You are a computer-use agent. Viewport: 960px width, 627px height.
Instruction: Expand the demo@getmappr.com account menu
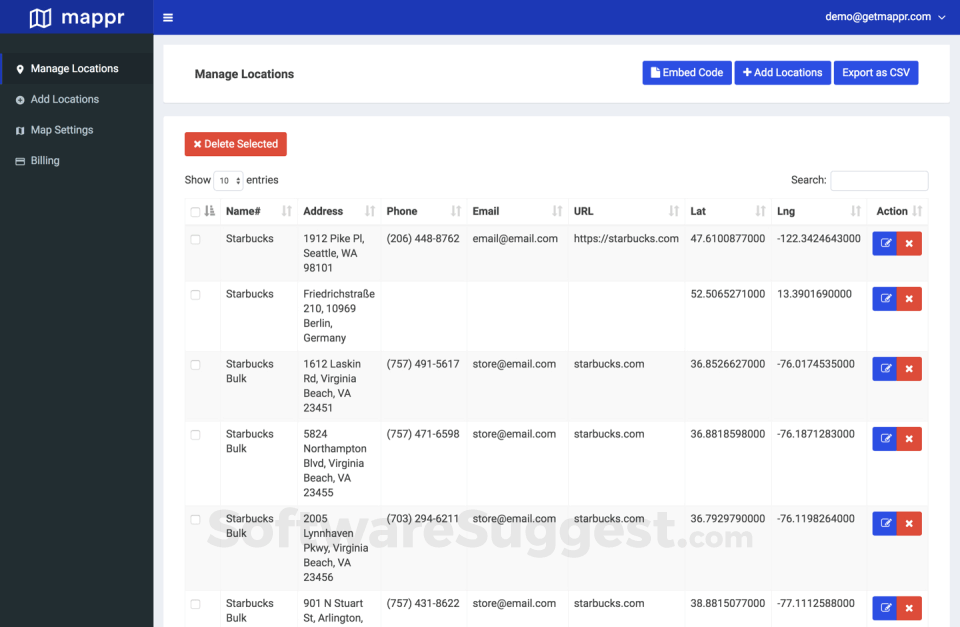[x=885, y=17]
